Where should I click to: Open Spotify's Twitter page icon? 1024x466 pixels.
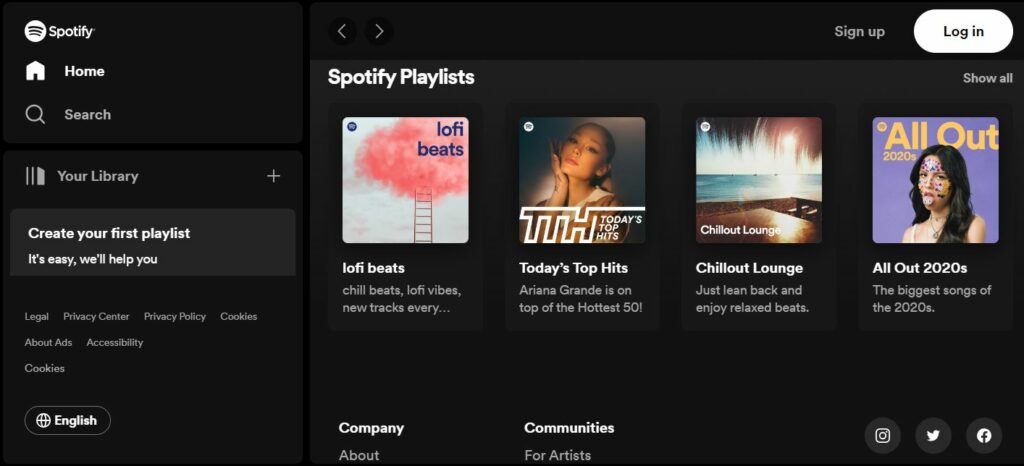point(933,436)
